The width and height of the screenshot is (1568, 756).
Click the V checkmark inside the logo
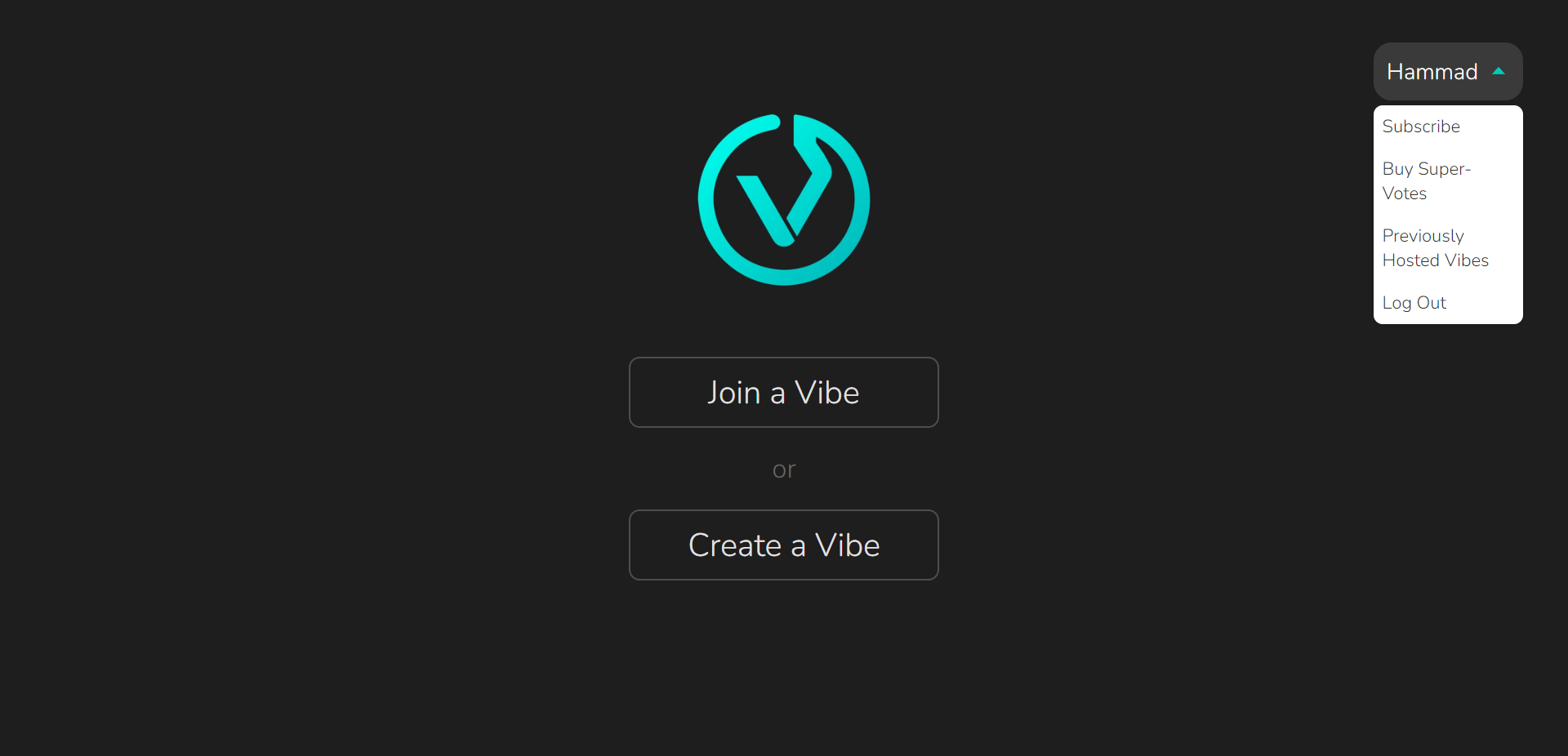click(x=784, y=184)
